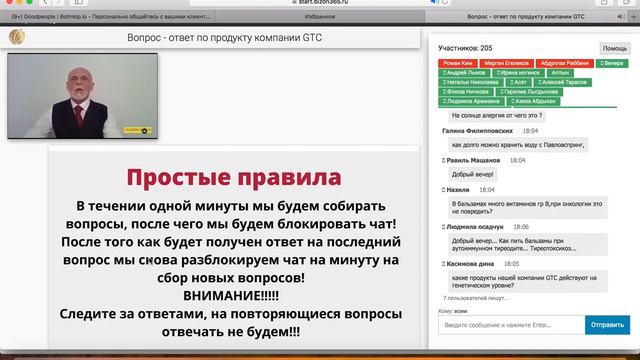
Task: Click the audio speaker icon in address bar
Action: pyautogui.click(x=434, y=2)
